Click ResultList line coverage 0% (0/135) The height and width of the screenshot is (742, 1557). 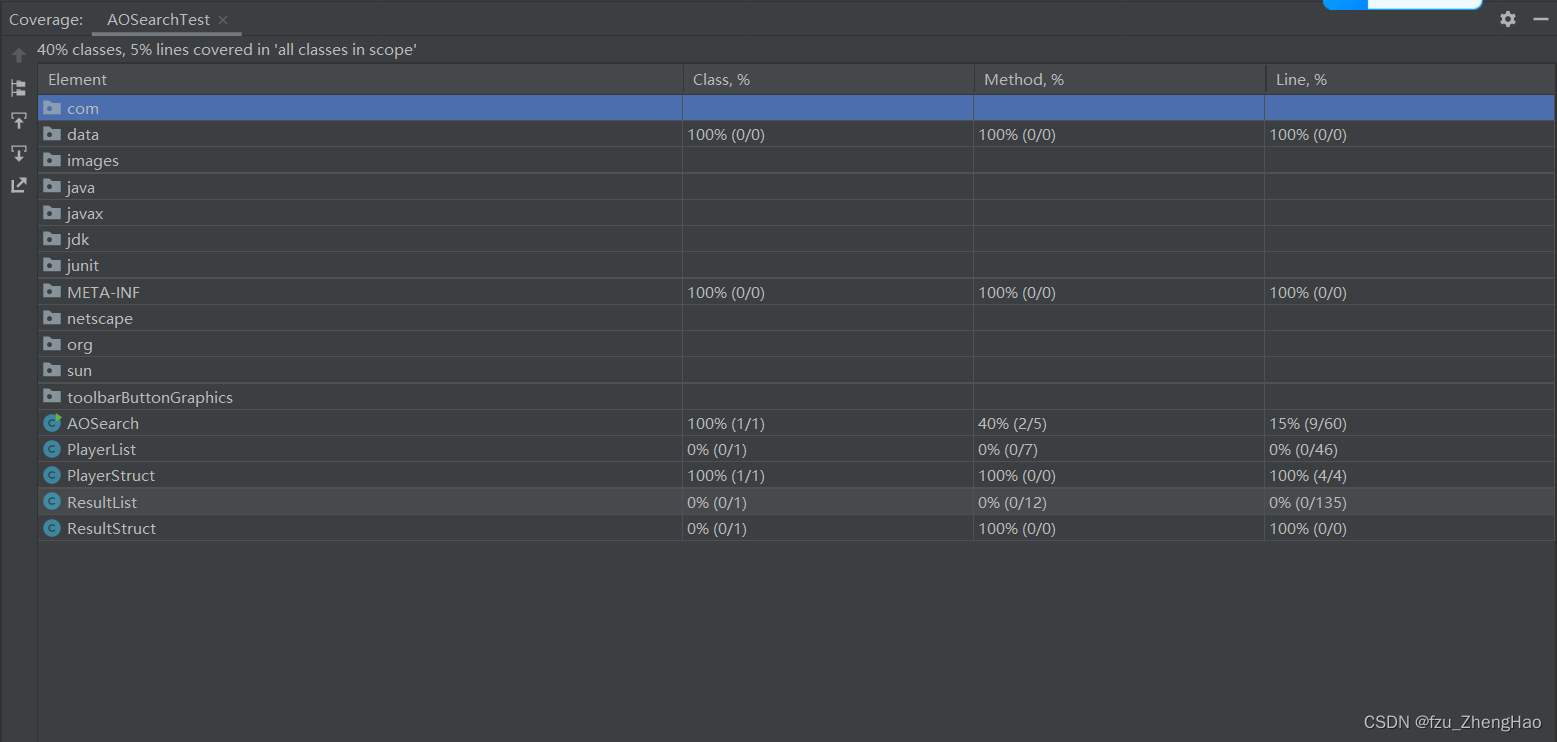(1308, 502)
